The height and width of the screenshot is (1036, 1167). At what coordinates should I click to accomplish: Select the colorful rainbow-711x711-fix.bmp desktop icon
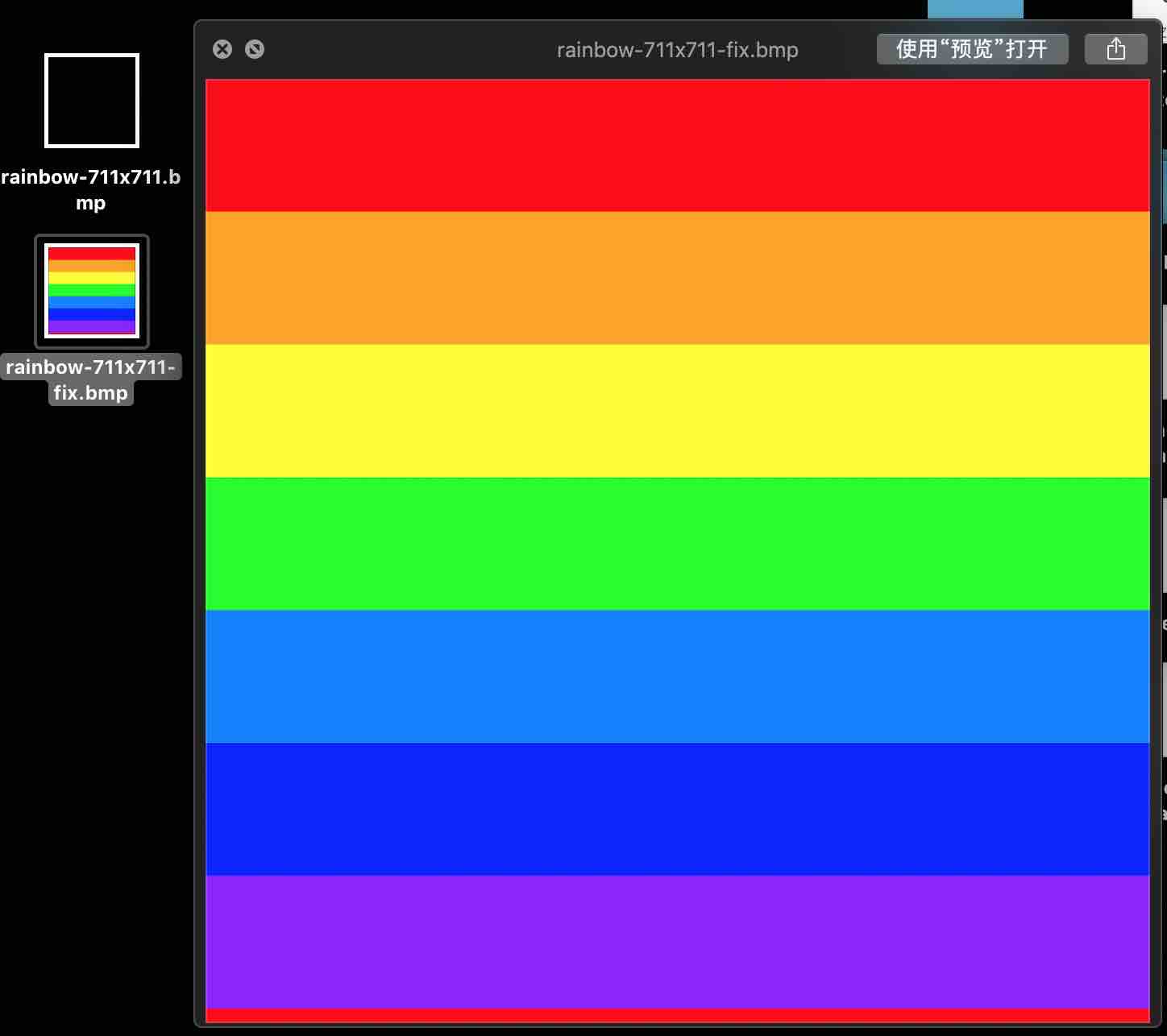click(x=91, y=291)
